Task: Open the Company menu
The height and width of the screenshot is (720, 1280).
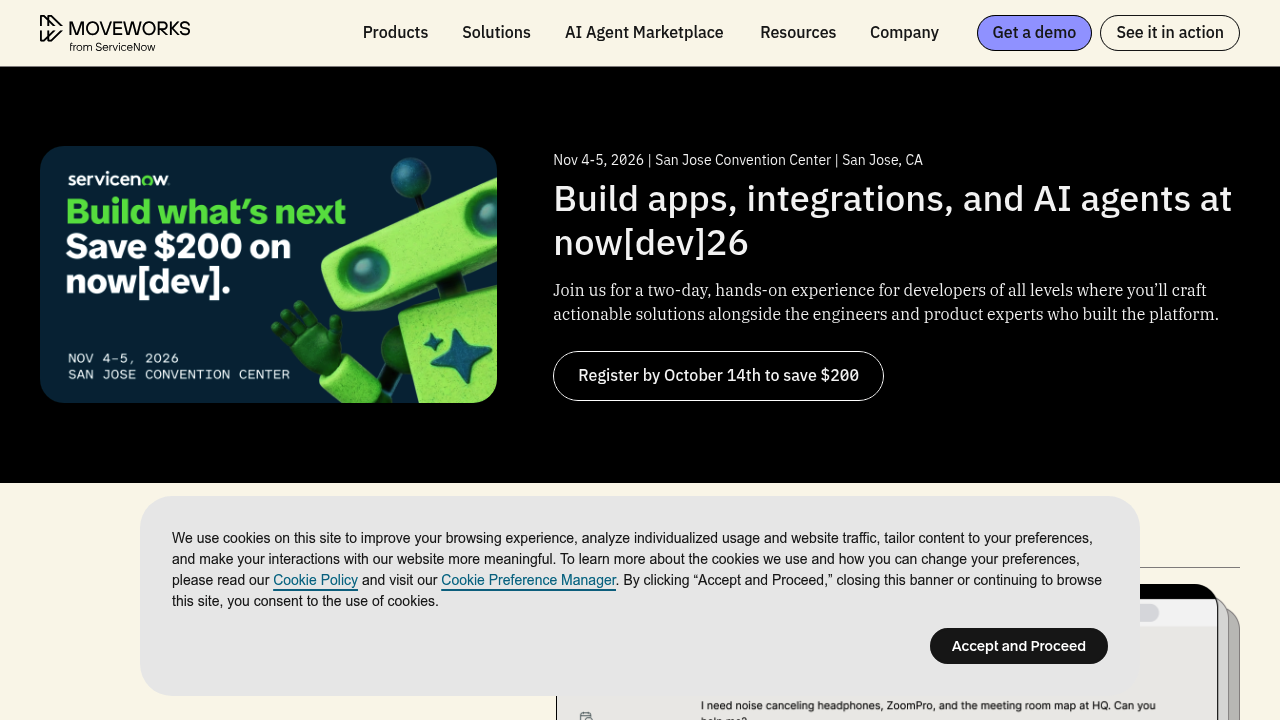Action: tap(904, 33)
